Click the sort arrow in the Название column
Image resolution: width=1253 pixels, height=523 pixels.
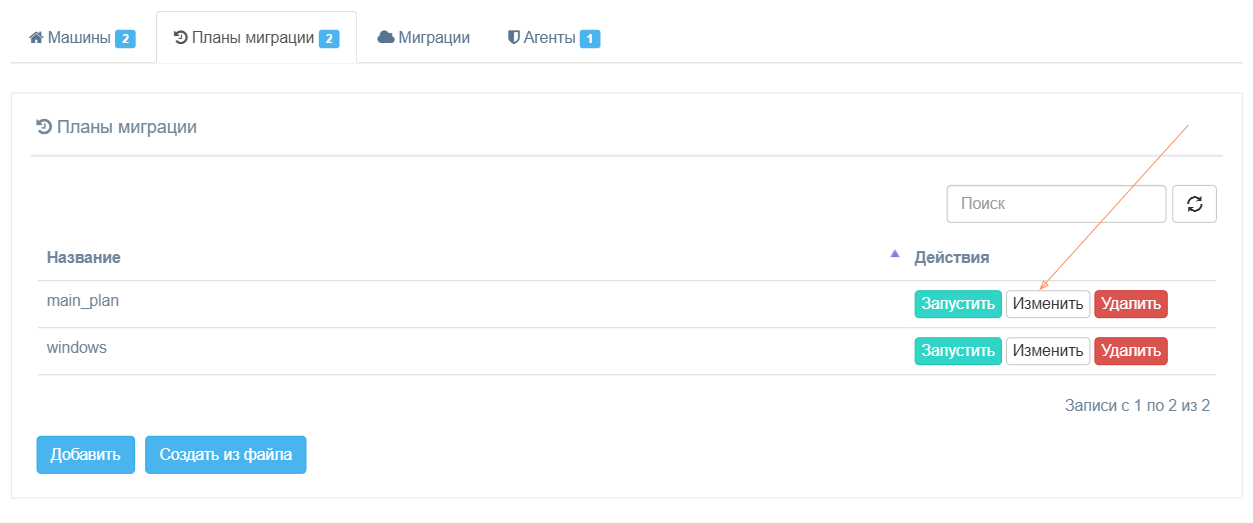click(895, 255)
